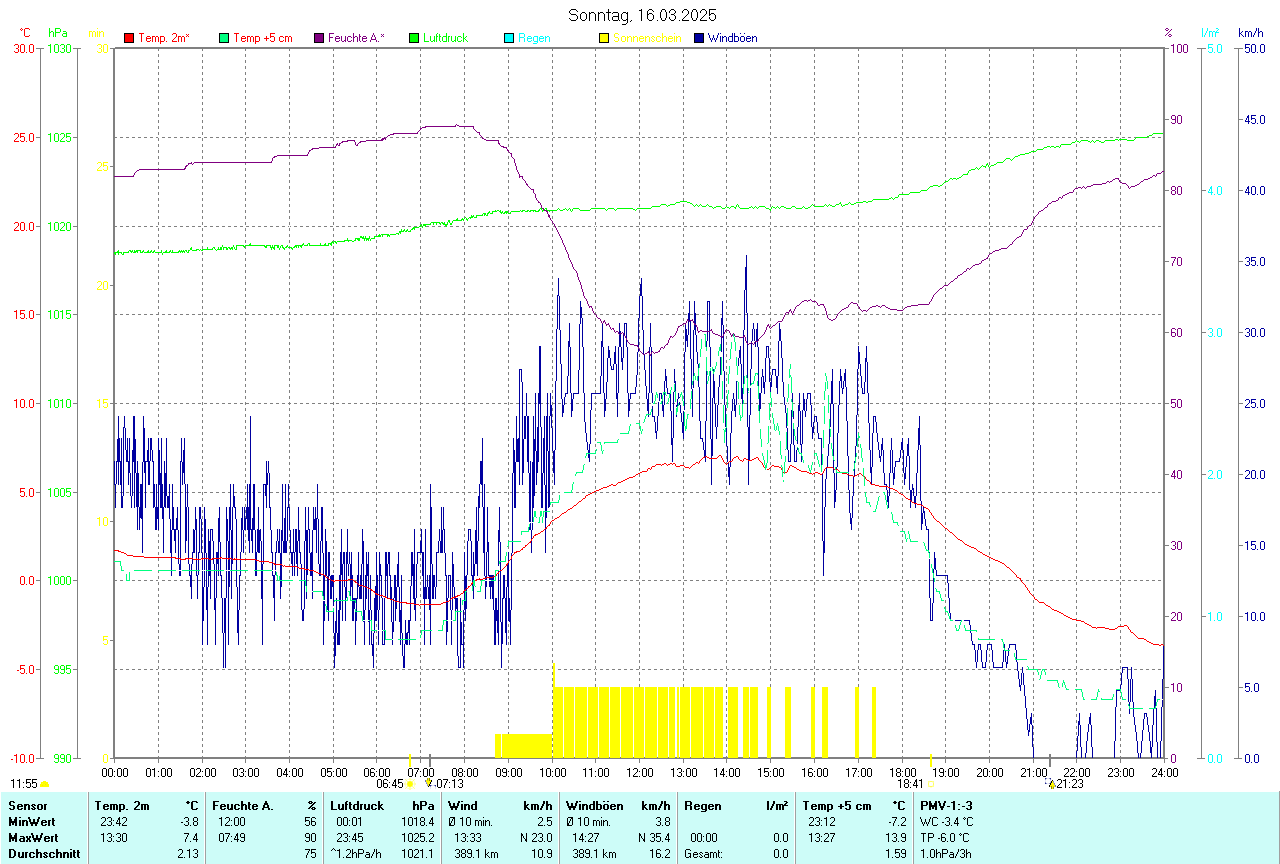Image resolution: width=1280 pixels, height=864 pixels.
Task: Click the Temp +5 cm average 1.59
Action: pyautogui.click(x=896, y=854)
